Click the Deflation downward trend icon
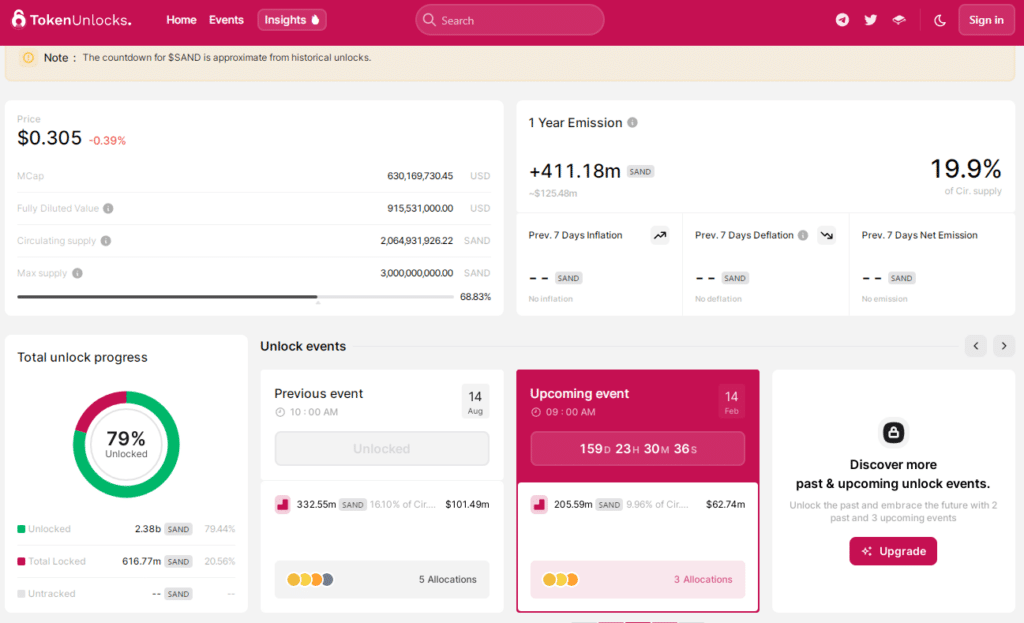The image size is (1024, 623). tap(827, 235)
